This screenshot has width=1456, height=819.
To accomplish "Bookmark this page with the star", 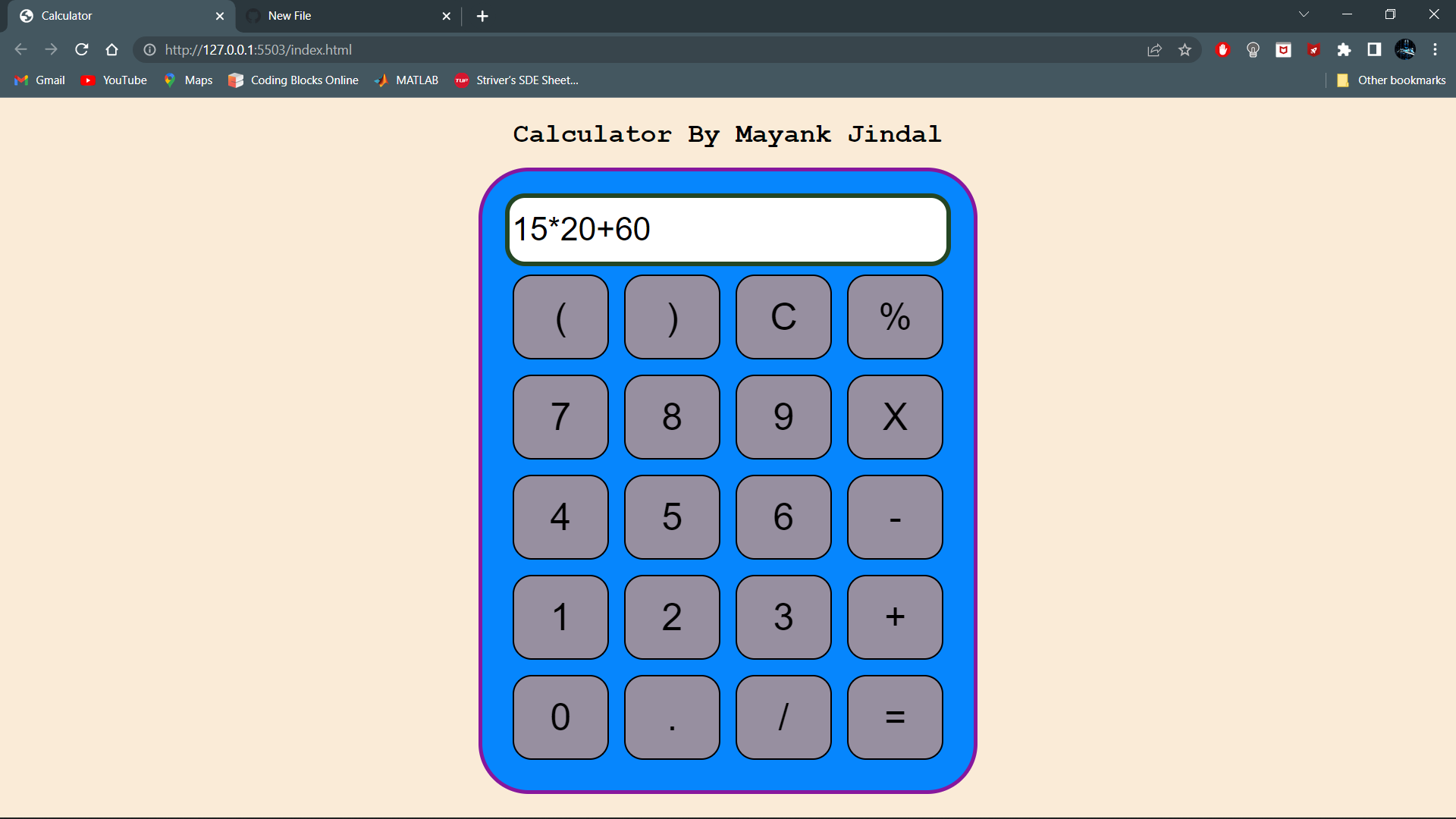I will [1185, 49].
